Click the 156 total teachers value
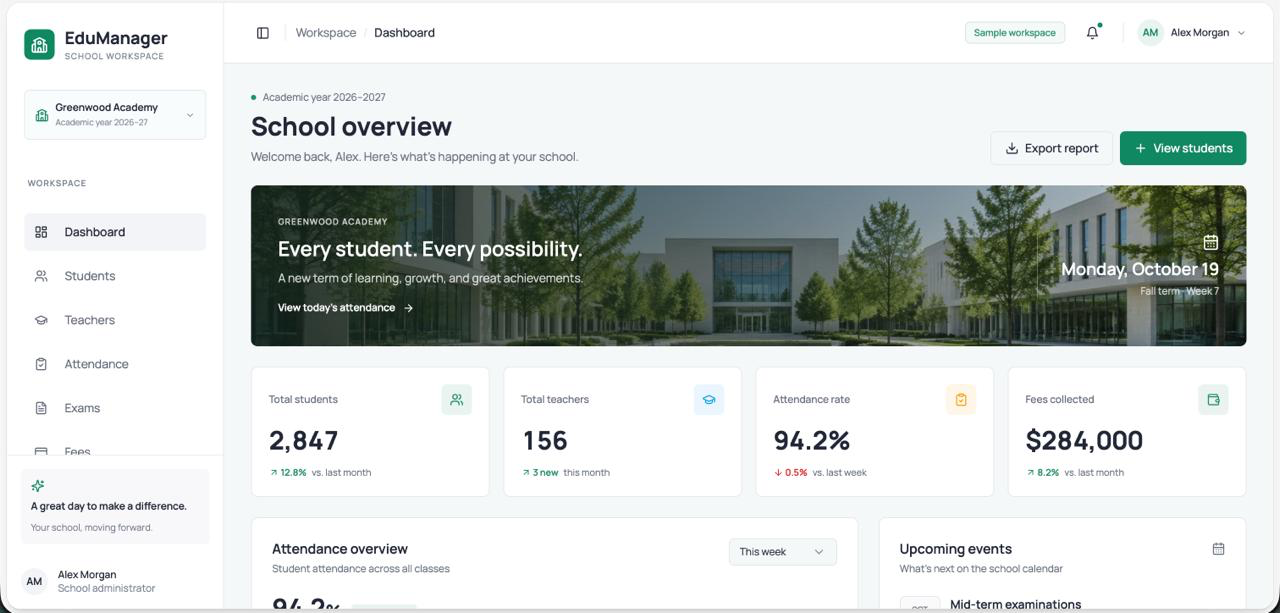This screenshot has width=1280, height=613. (x=545, y=440)
